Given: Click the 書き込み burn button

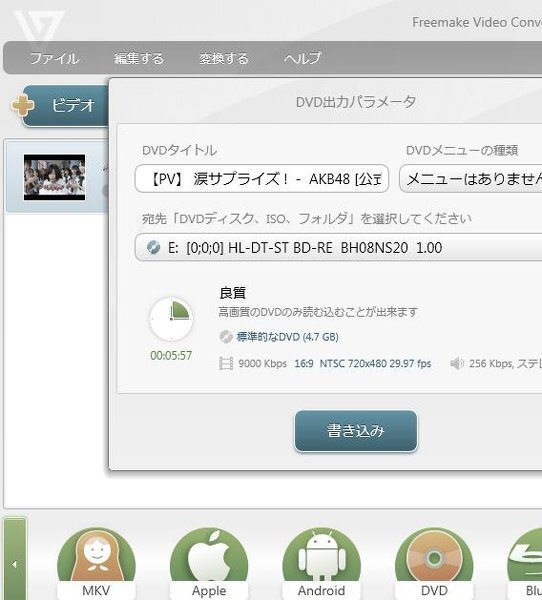Looking at the screenshot, I should coord(356,431).
